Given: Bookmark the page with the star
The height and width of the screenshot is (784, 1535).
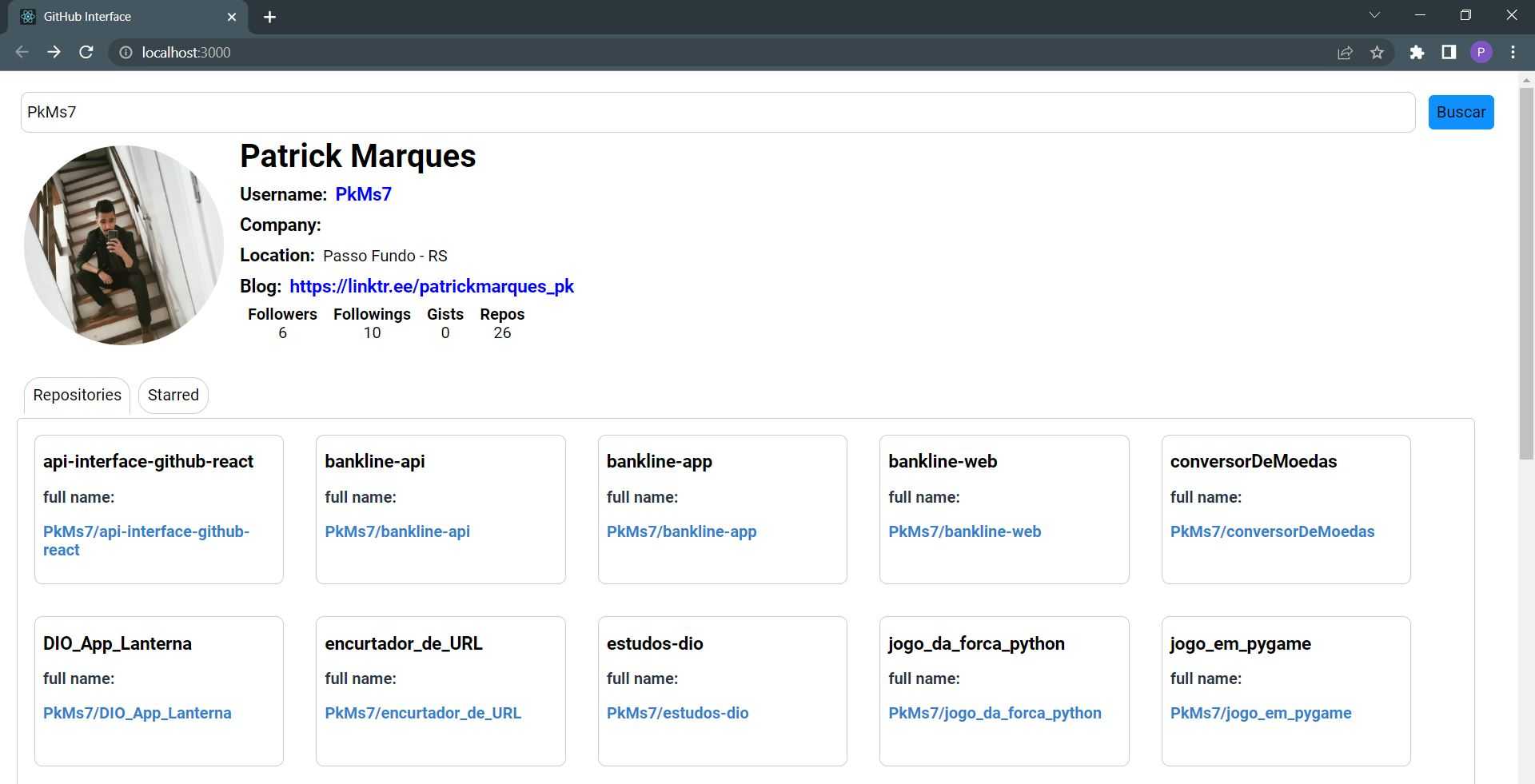Looking at the screenshot, I should [1378, 52].
